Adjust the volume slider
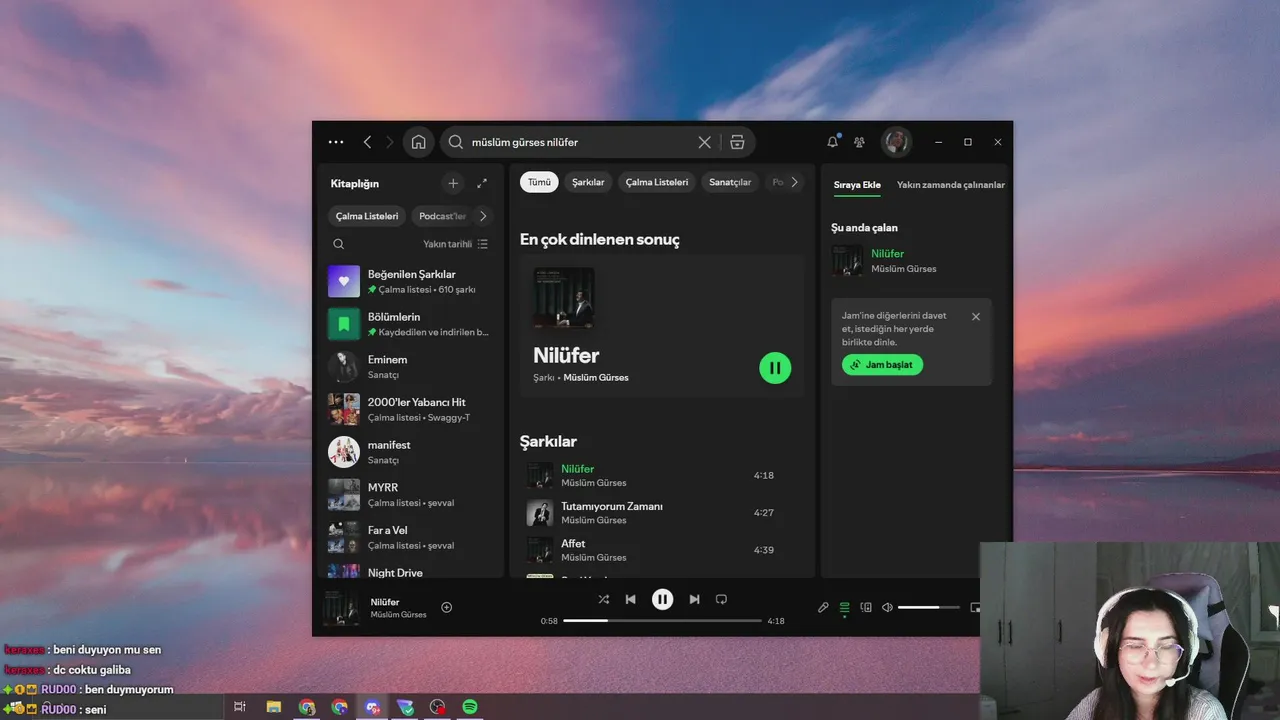This screenshot has height=720, width=1280. pyautogui.click(x=927, y=607)
